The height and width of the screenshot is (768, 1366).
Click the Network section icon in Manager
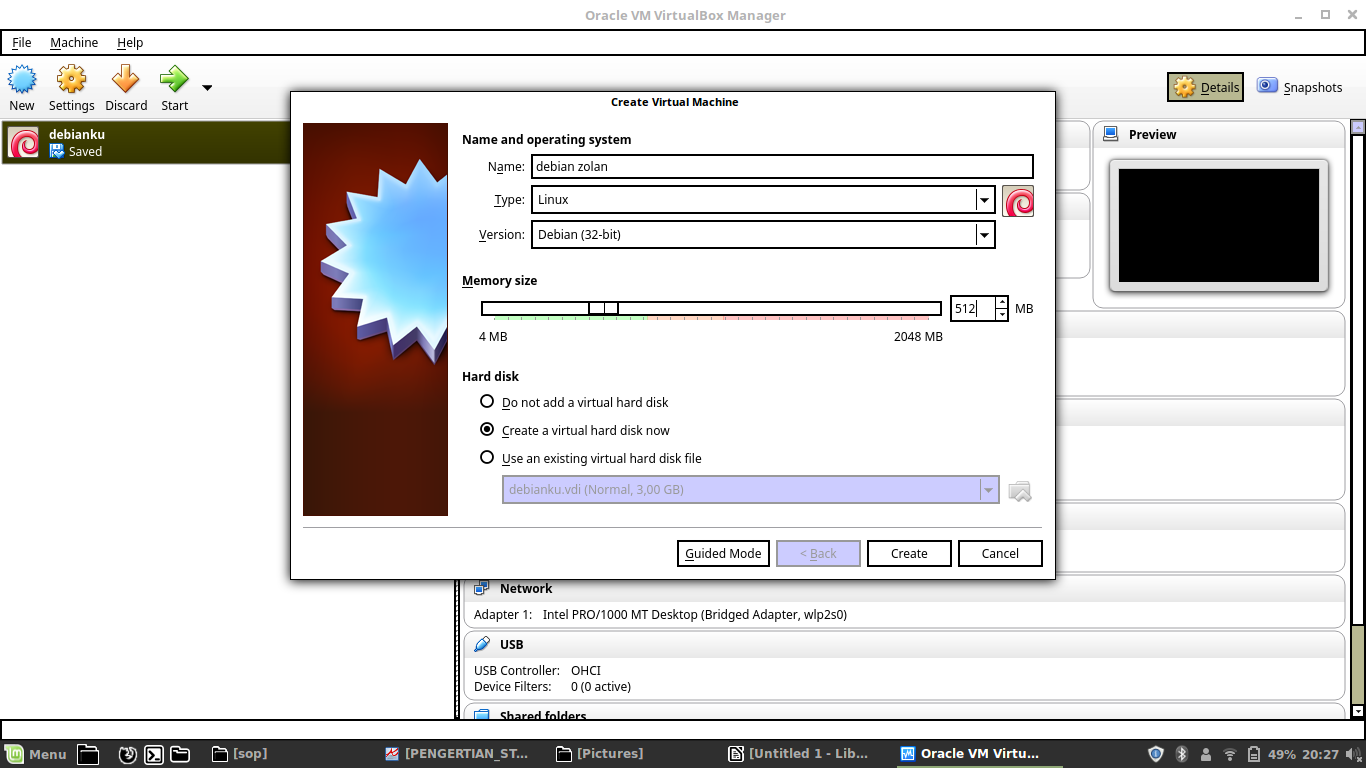[482, 589]
